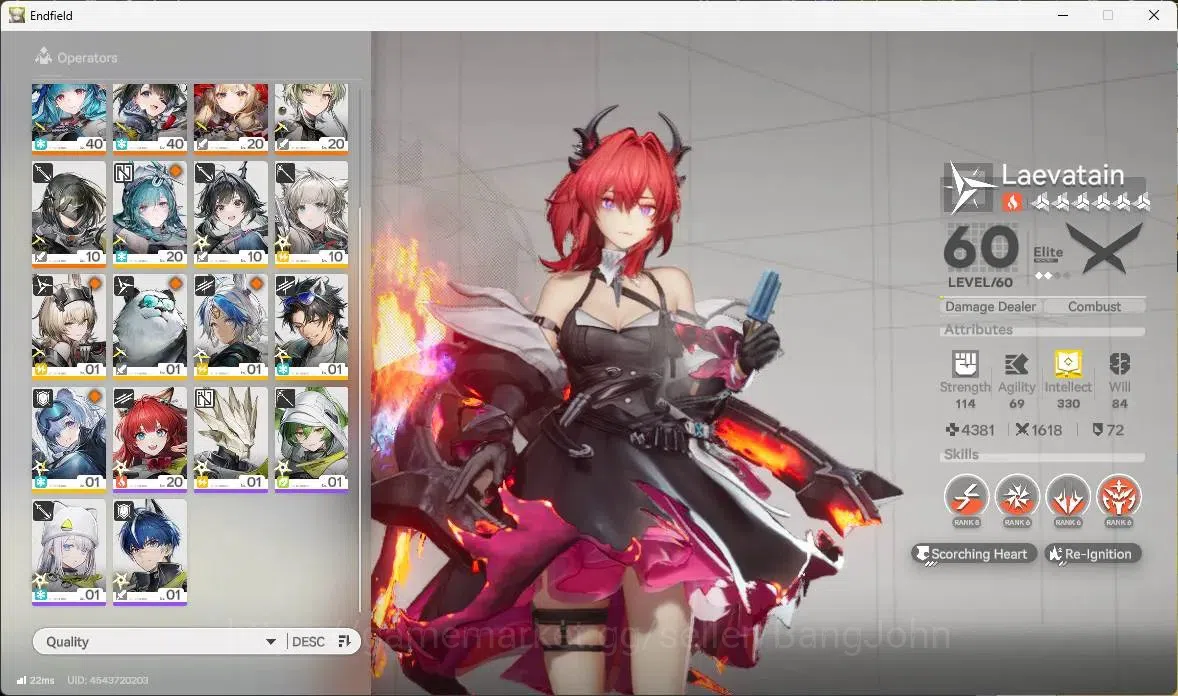
Task: Click the network ping signal icon
Action: (22, 680)
